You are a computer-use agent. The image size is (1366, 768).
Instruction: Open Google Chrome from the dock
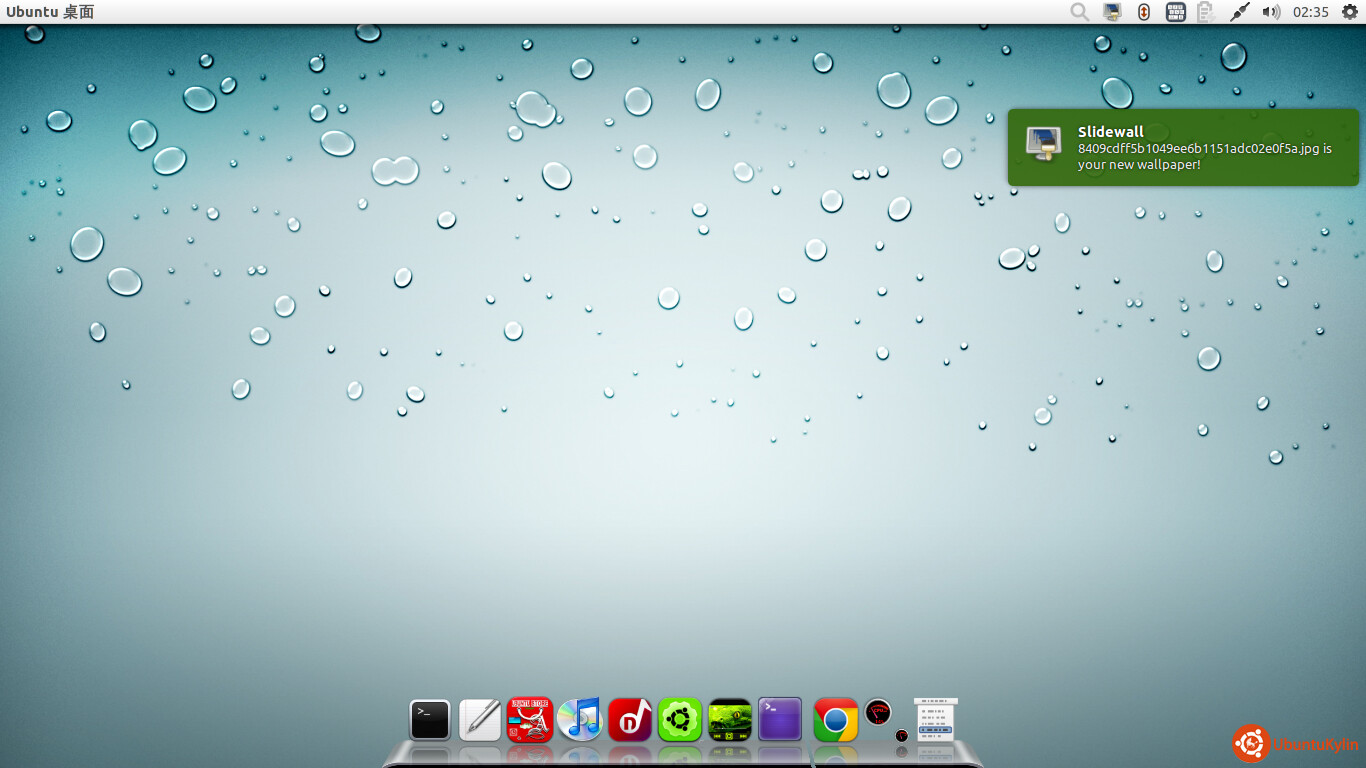pos(835,720)
